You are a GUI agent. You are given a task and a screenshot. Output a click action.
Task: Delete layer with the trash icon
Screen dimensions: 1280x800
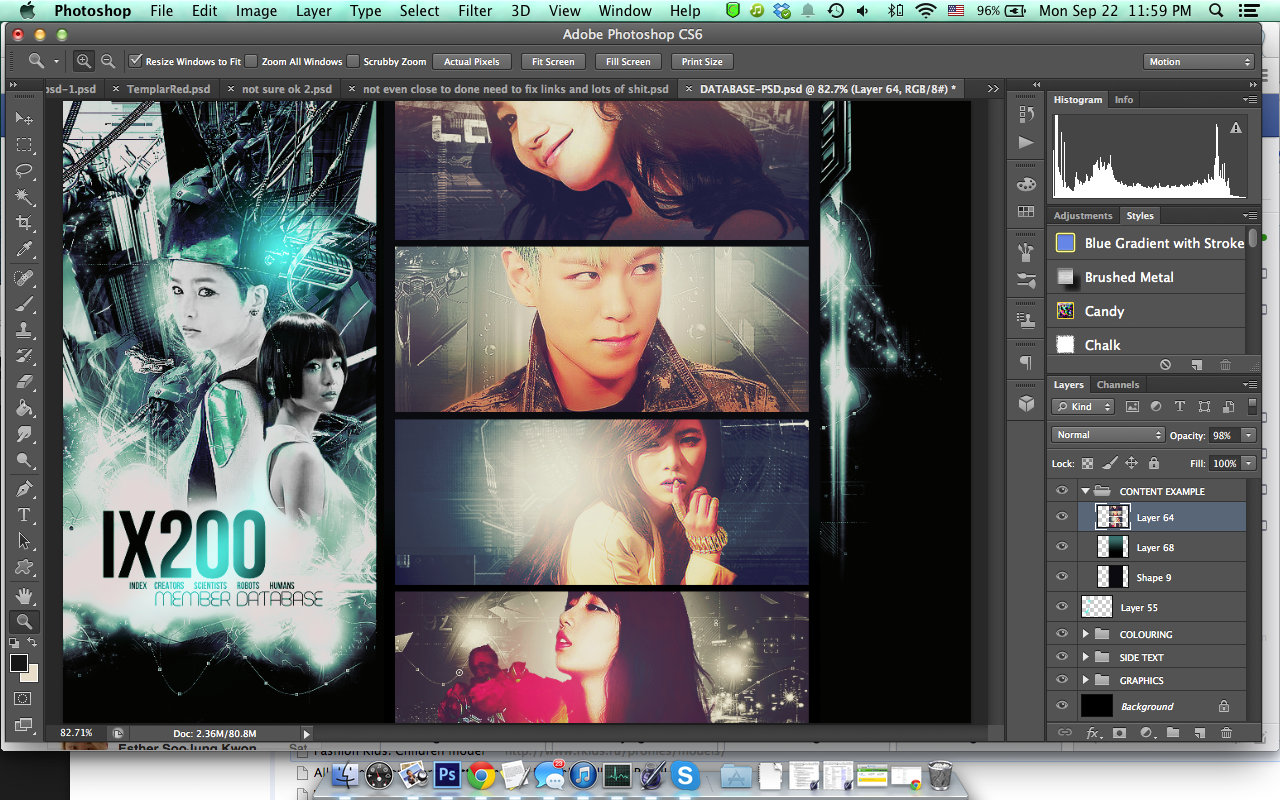coord(1226,733)
